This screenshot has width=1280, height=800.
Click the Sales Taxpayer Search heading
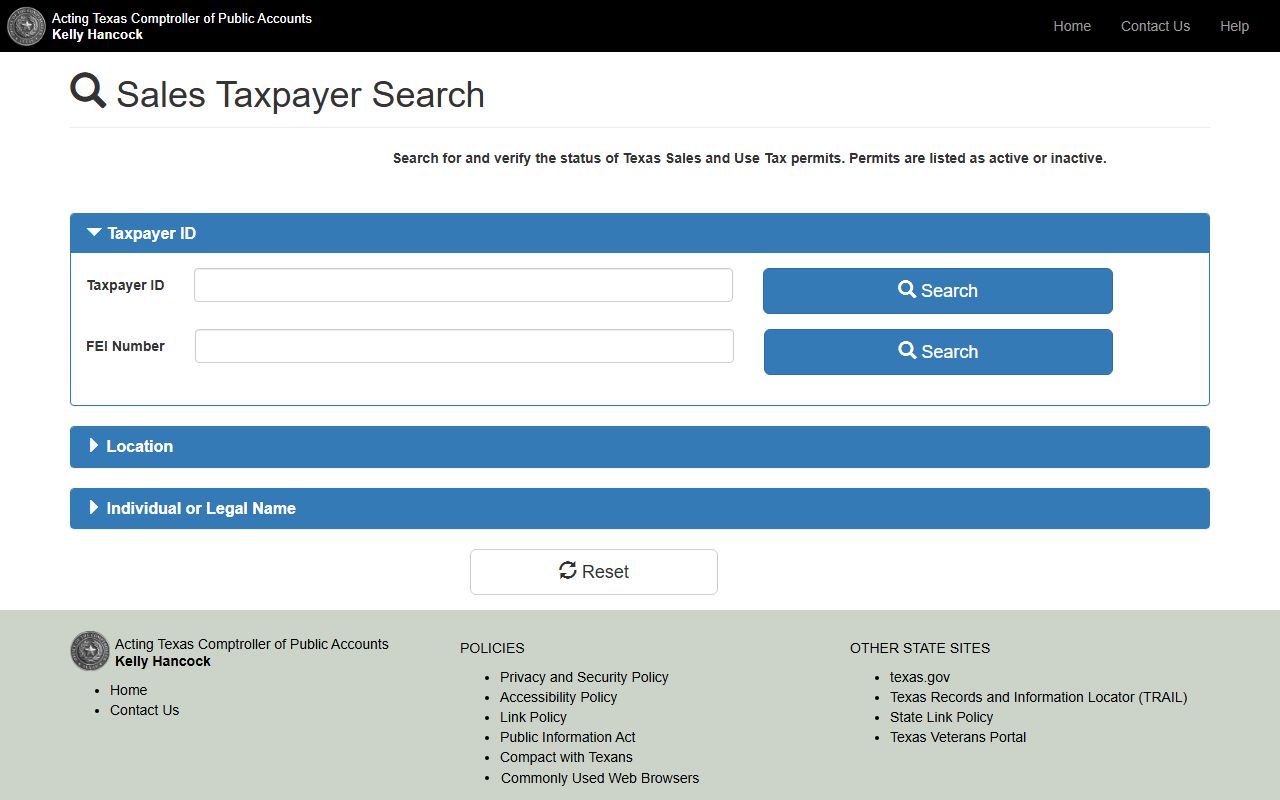(x=300, y=95)
